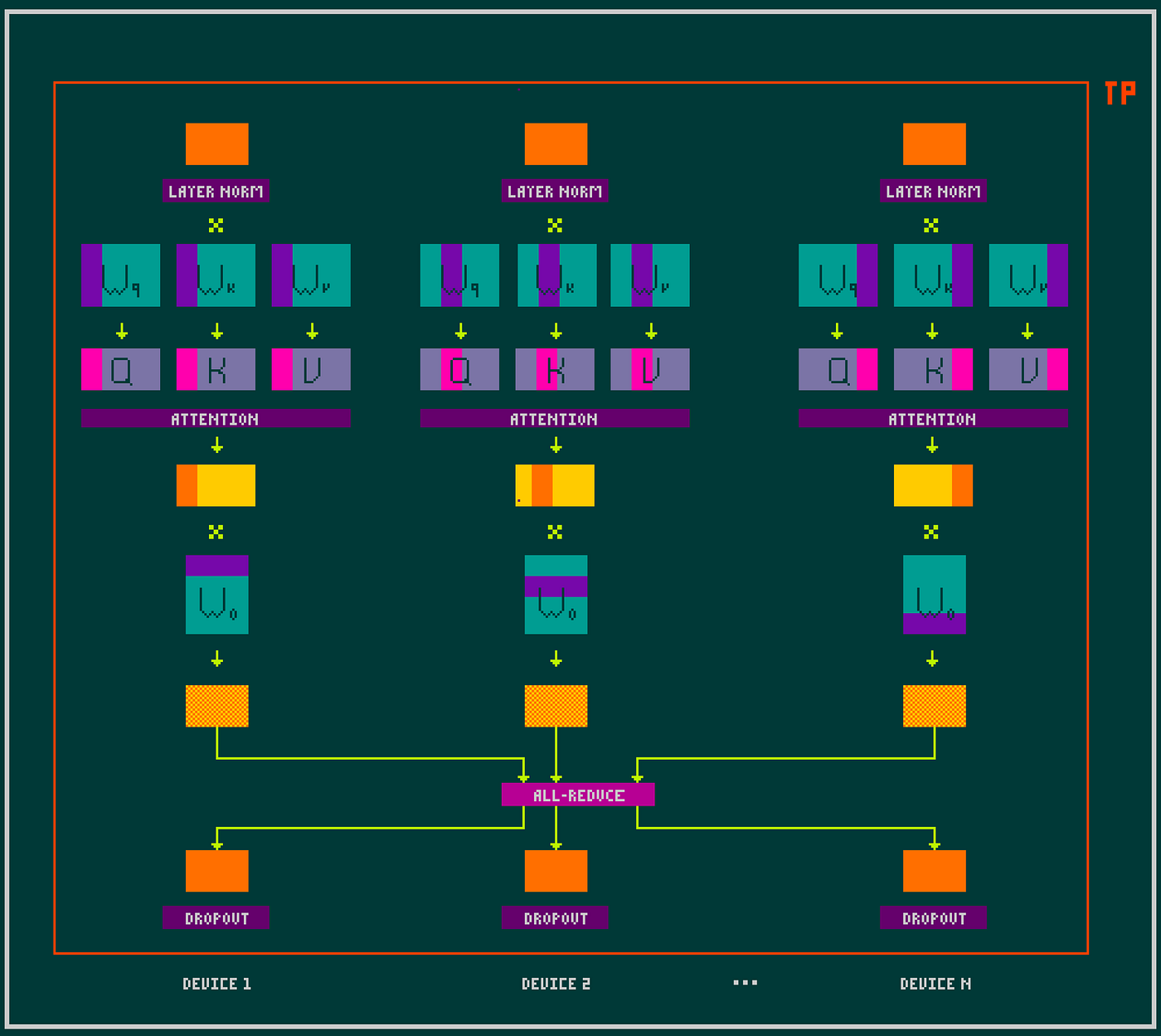Click the DROPOUT label in Device 1 column
The image size is (1161, 1036).
[x=216, y=917]
